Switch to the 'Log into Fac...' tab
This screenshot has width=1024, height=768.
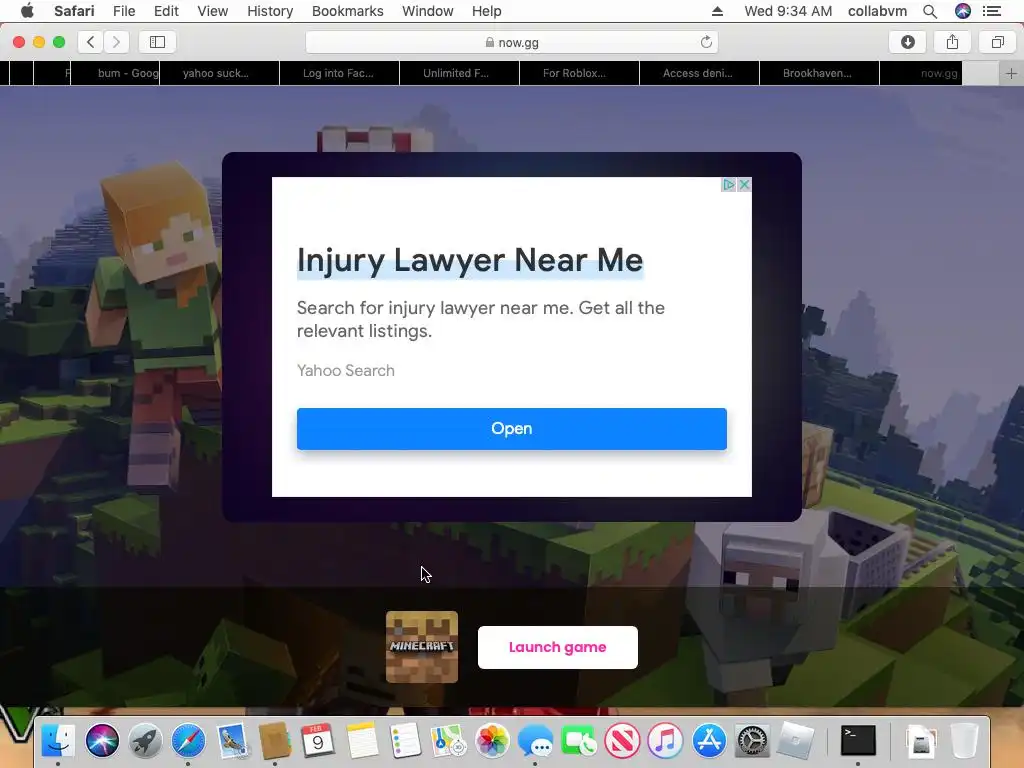pos(340,73)
